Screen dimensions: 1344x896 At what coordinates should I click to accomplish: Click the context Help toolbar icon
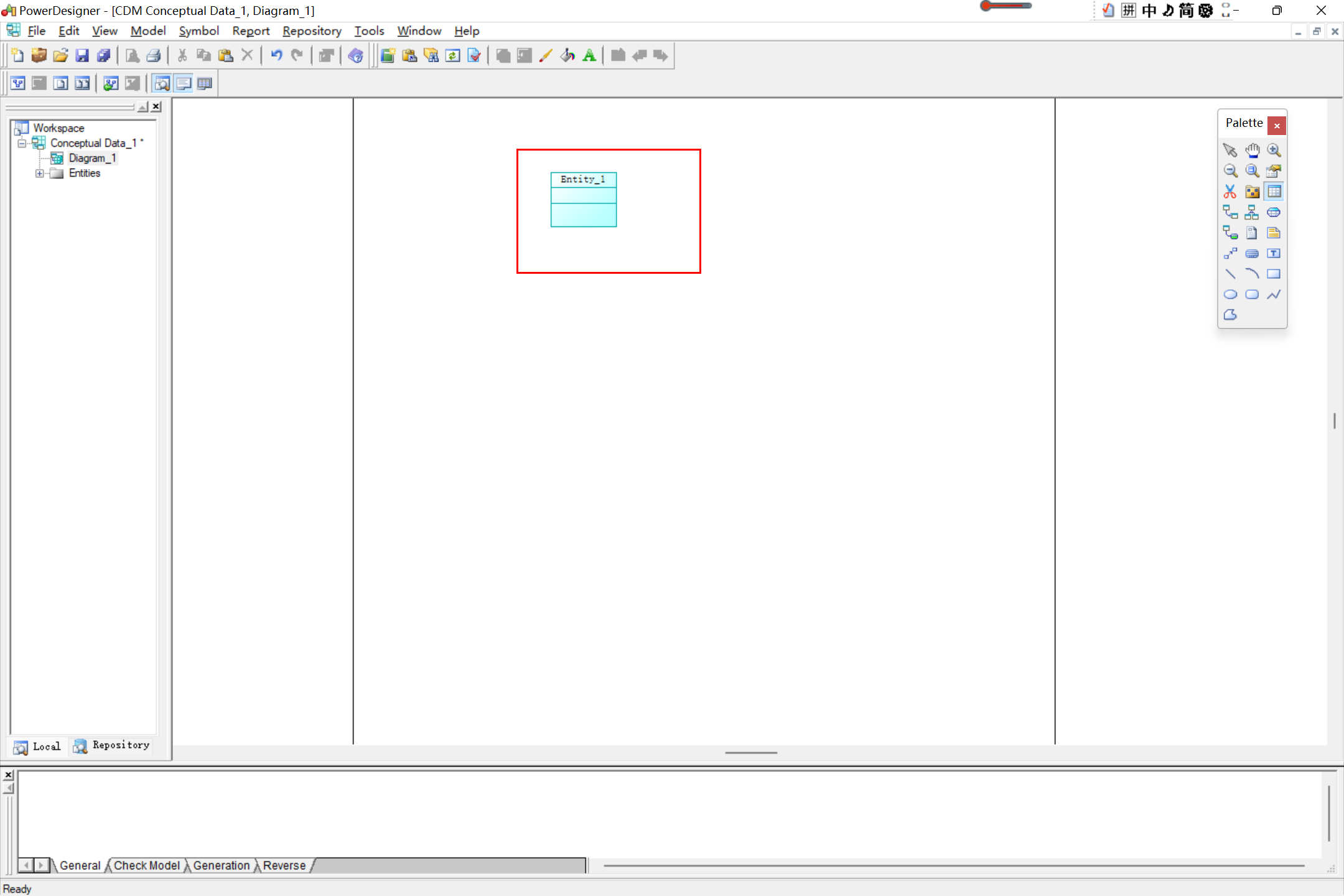tap(356, 55)
